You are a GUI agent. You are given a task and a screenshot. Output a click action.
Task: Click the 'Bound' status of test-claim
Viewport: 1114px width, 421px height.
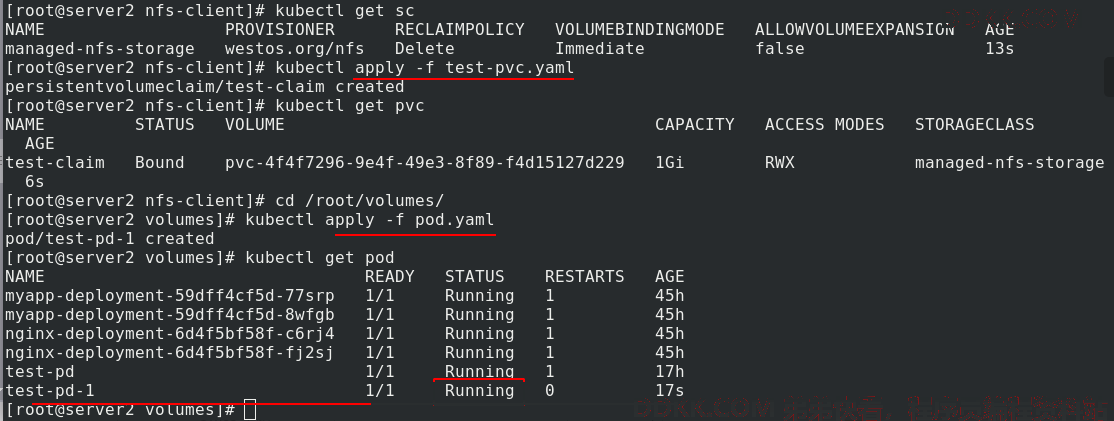(159, 163)
